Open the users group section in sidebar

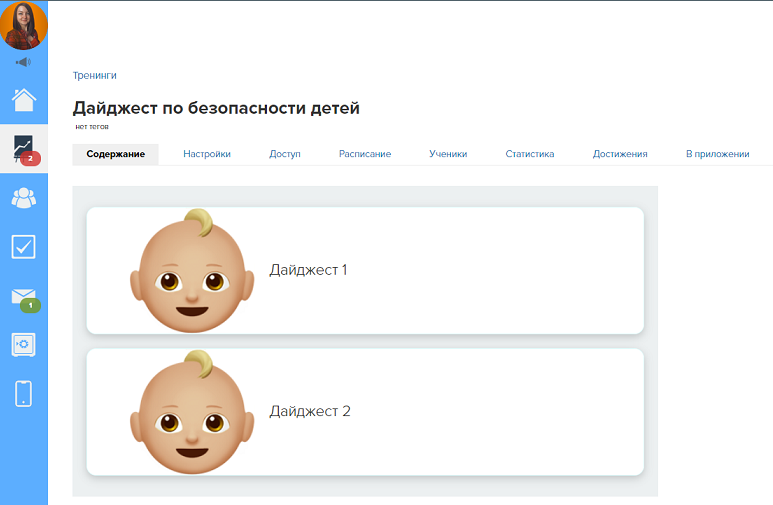[23, 198]
